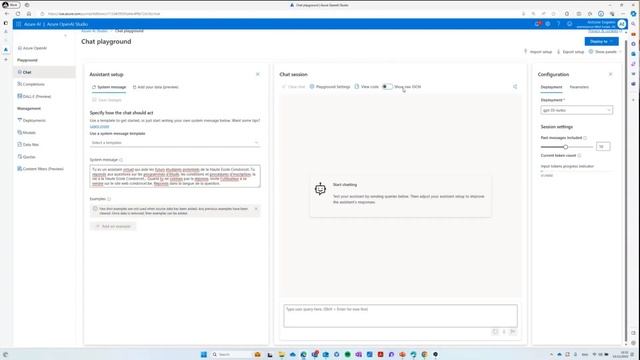This screenshot has width=640, height=360.
Task: Click the microphone icon below chat input
Action: [x=504, y=332]
